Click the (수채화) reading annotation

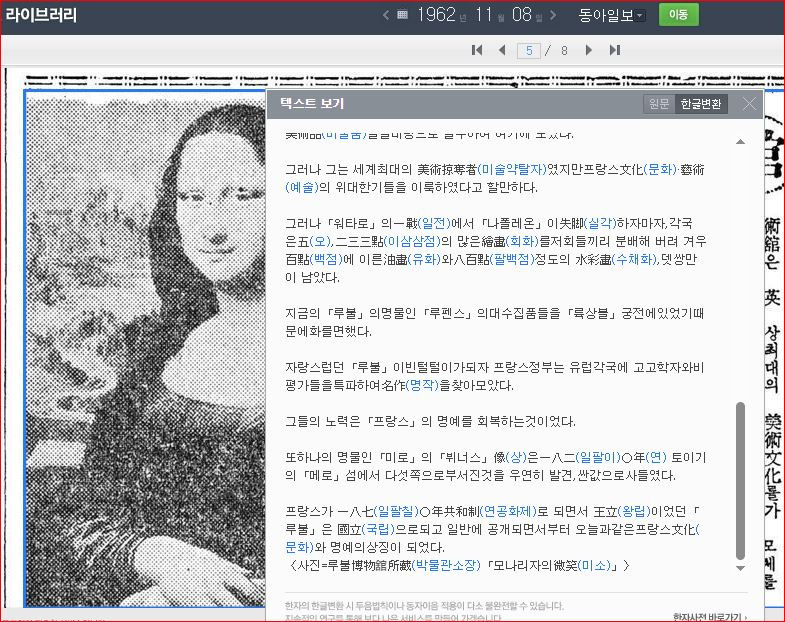pos(634,259)
